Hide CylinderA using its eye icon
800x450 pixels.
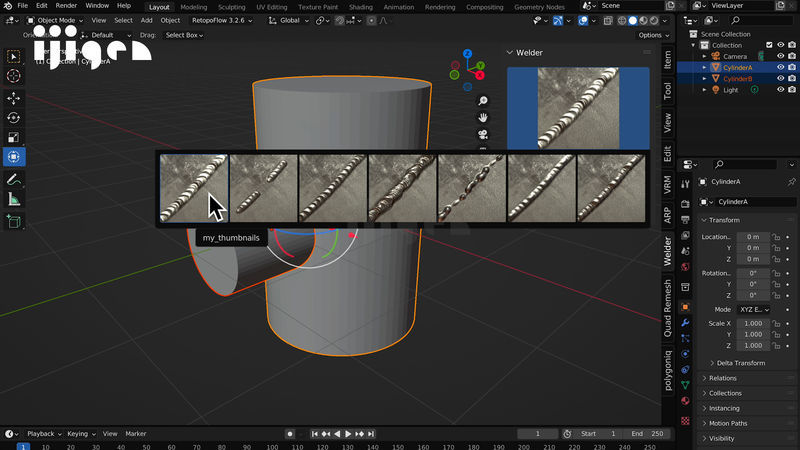tap(780, 68)
